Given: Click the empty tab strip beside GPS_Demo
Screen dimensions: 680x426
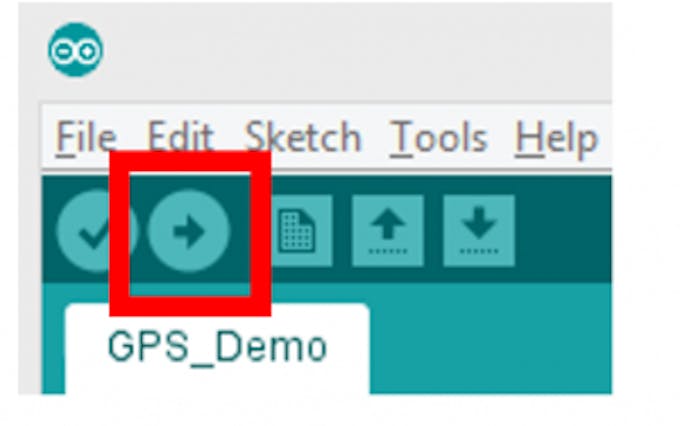Looking at the screenshot, I should [x=490, y=338].
